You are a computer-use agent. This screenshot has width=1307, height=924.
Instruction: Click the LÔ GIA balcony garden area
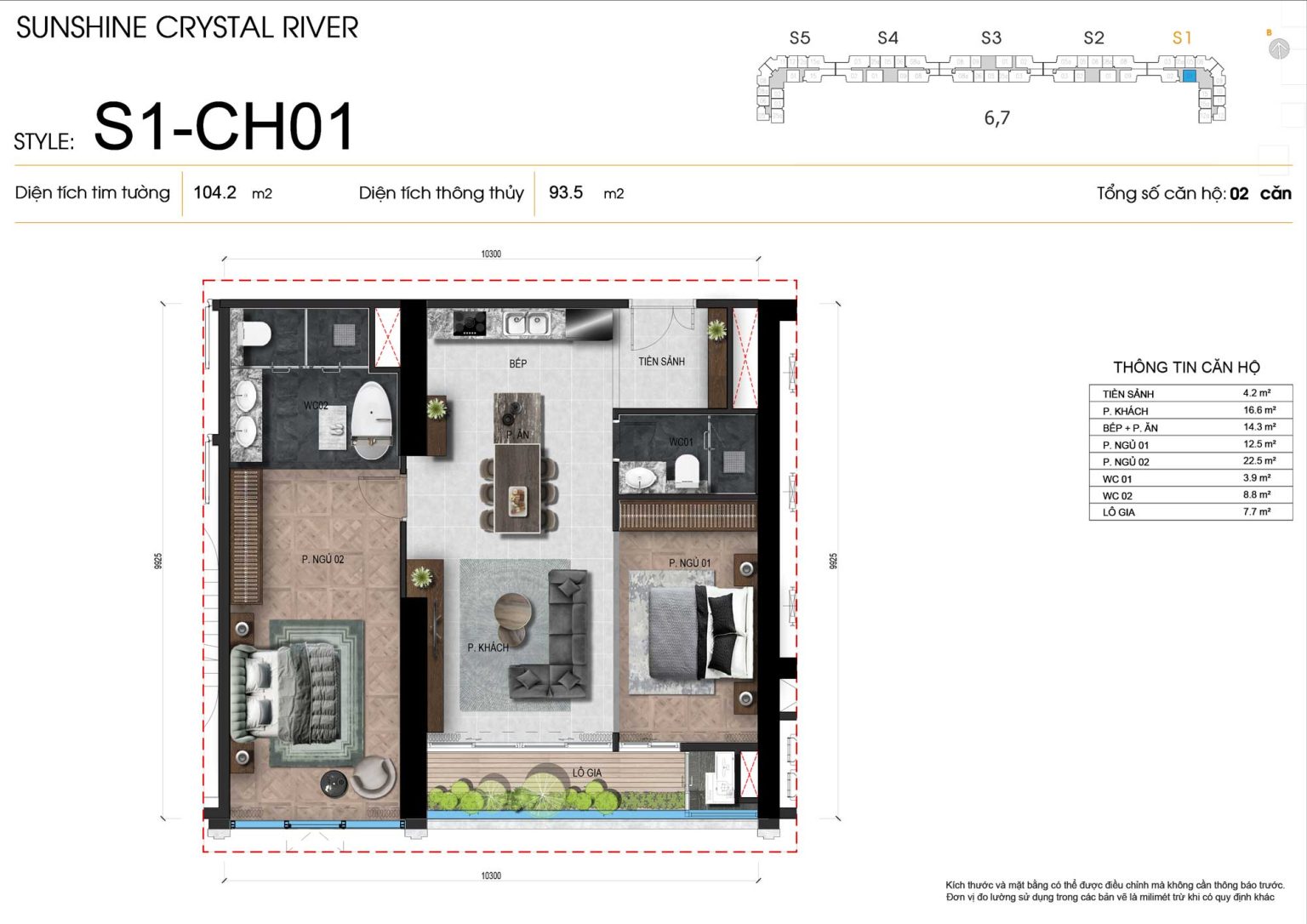pyautogui.click(x=555, y=783)
